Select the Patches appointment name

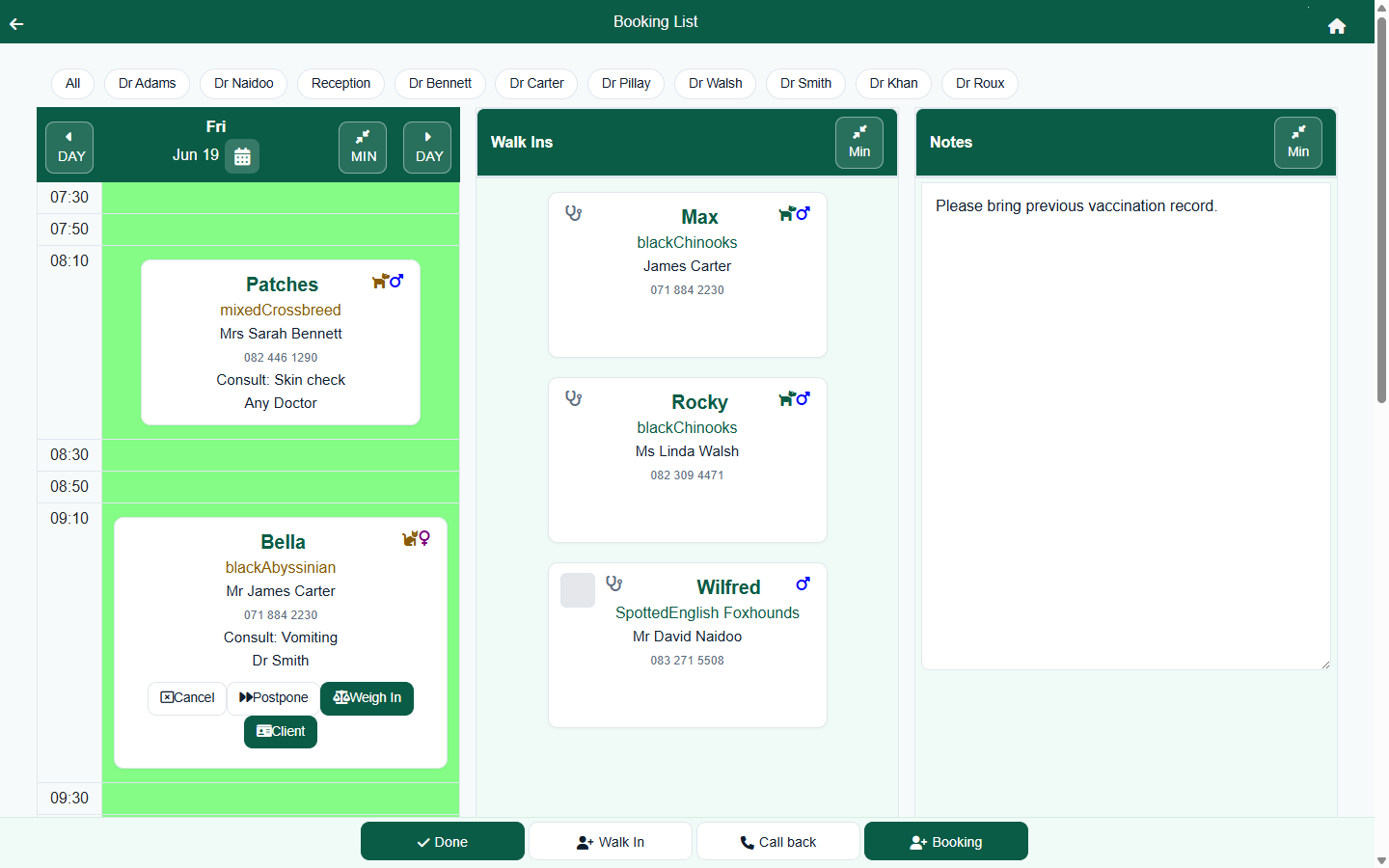(x=282, y=285)
